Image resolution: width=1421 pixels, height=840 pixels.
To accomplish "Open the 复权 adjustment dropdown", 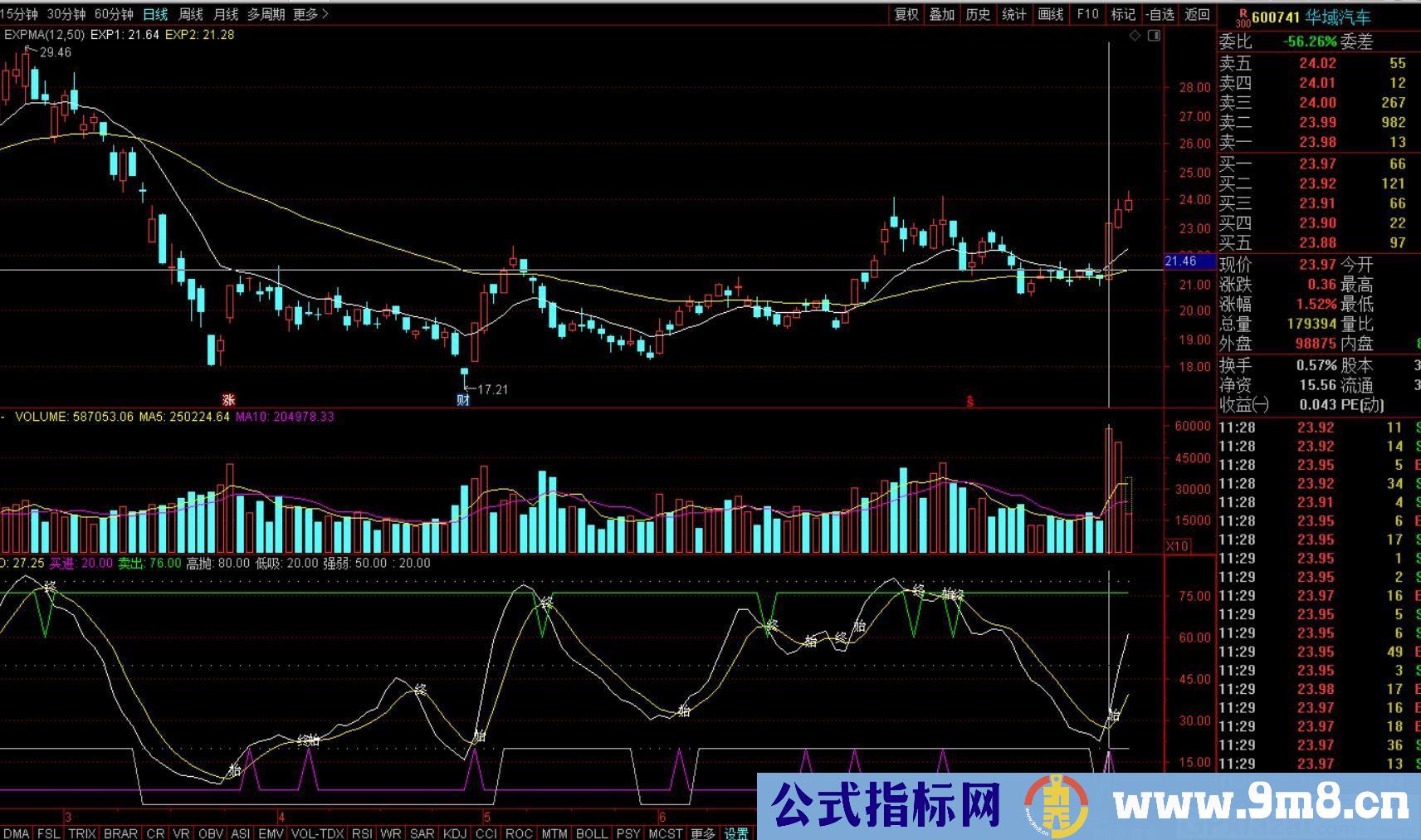I will (x=906, y=14).
